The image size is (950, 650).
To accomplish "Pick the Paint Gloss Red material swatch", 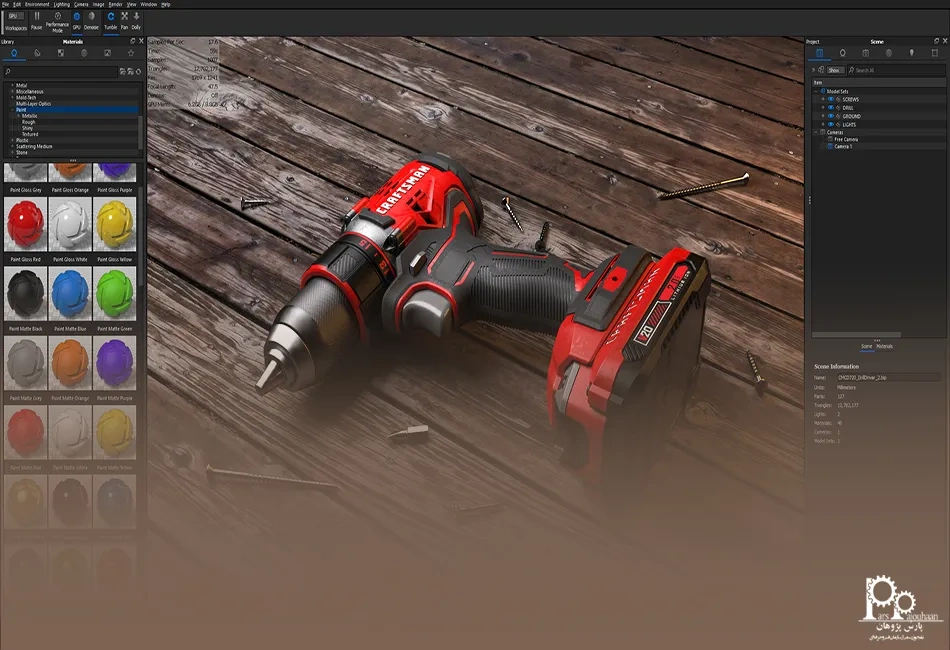I will (x=25, y=227).
